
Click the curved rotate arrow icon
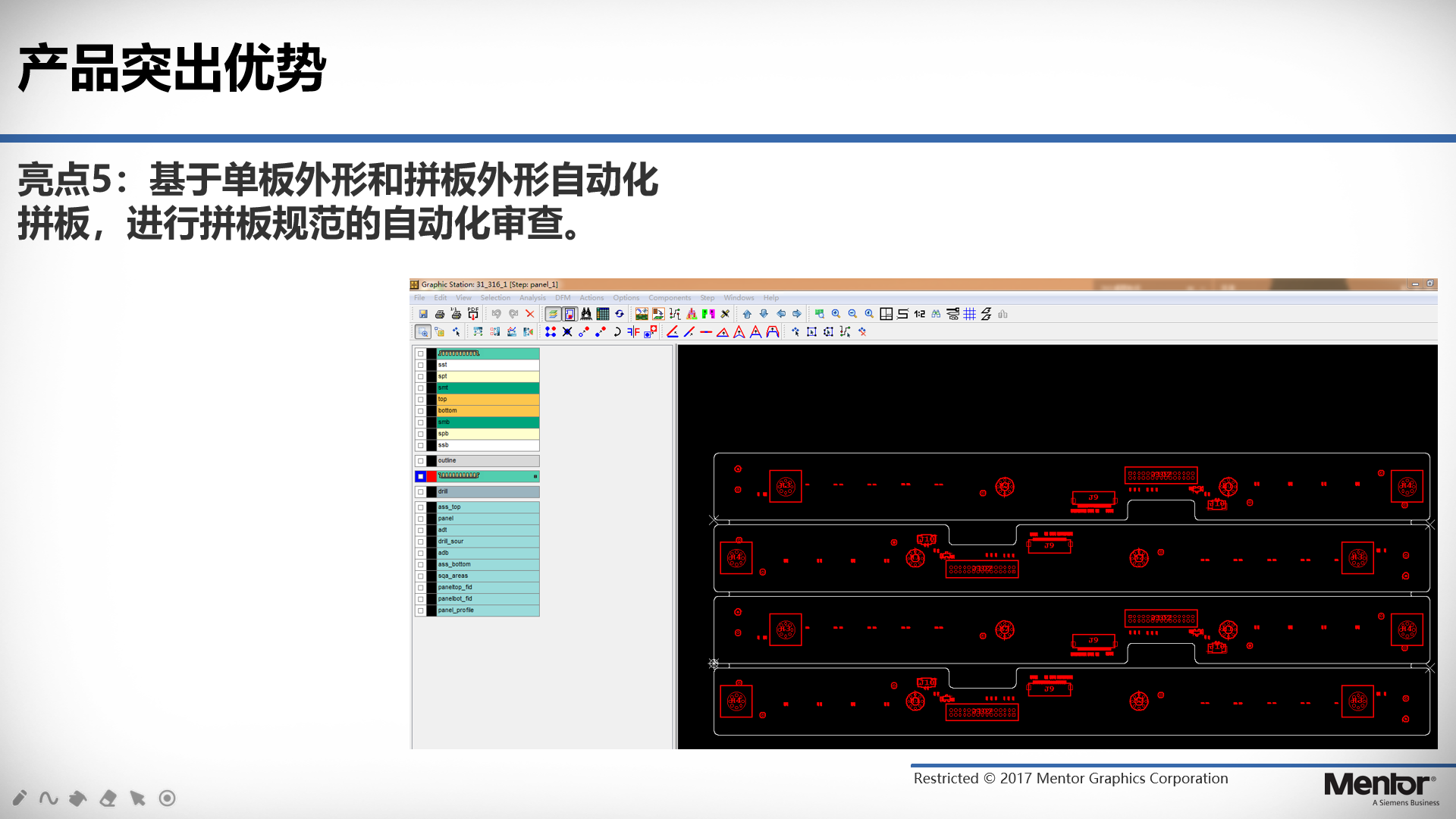coord(617,332)
